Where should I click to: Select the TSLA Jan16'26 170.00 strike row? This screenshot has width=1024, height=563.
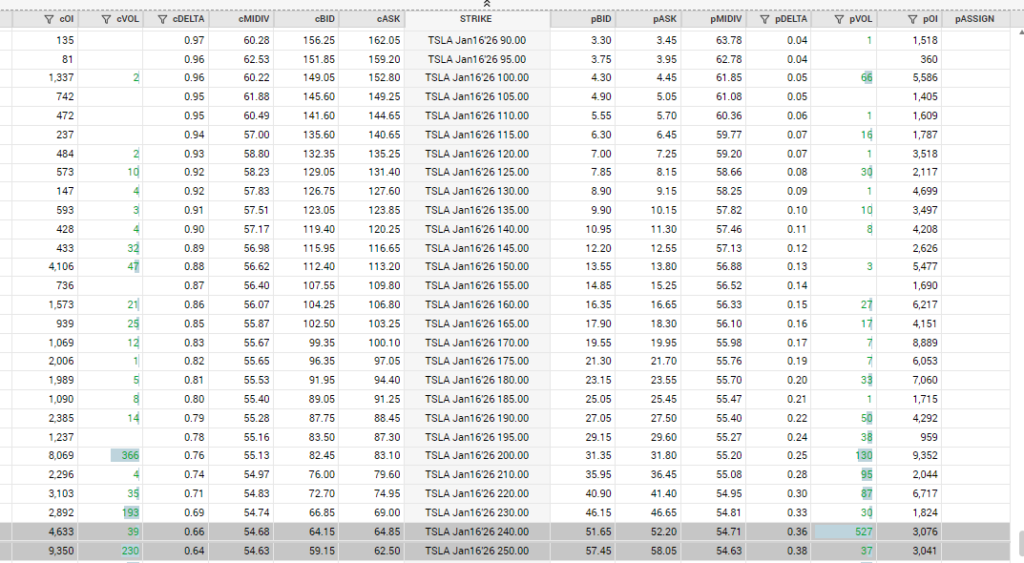(477, 342)
